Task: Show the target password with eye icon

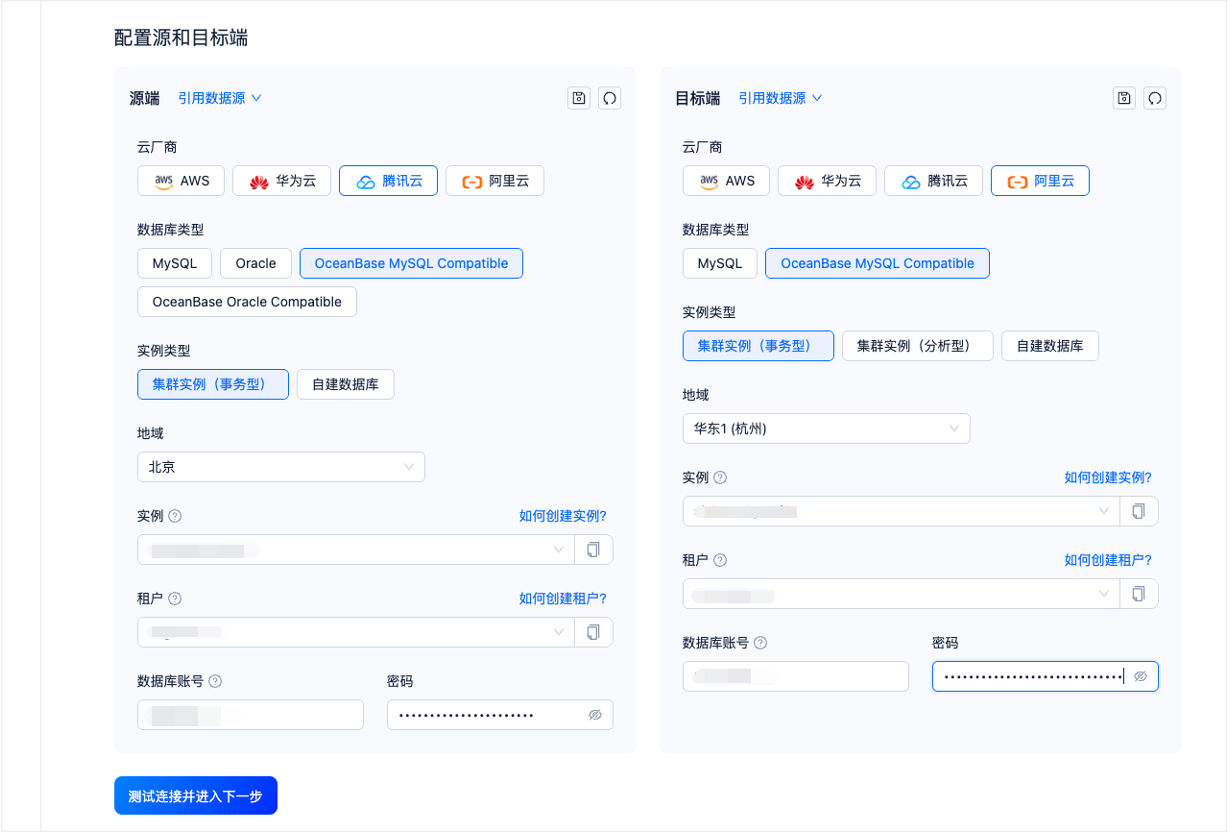Action: click(x=1140, y=677)
